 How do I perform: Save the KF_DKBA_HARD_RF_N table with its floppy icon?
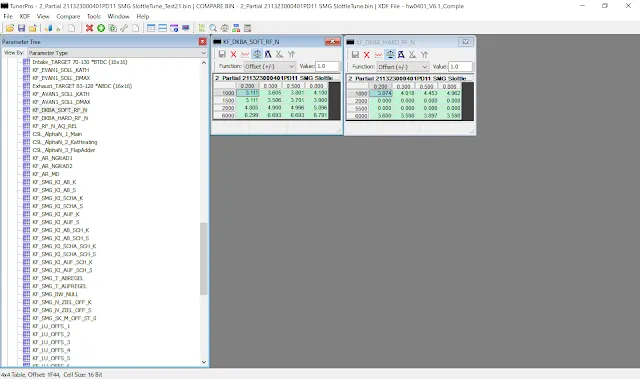(x=355, y=55)
